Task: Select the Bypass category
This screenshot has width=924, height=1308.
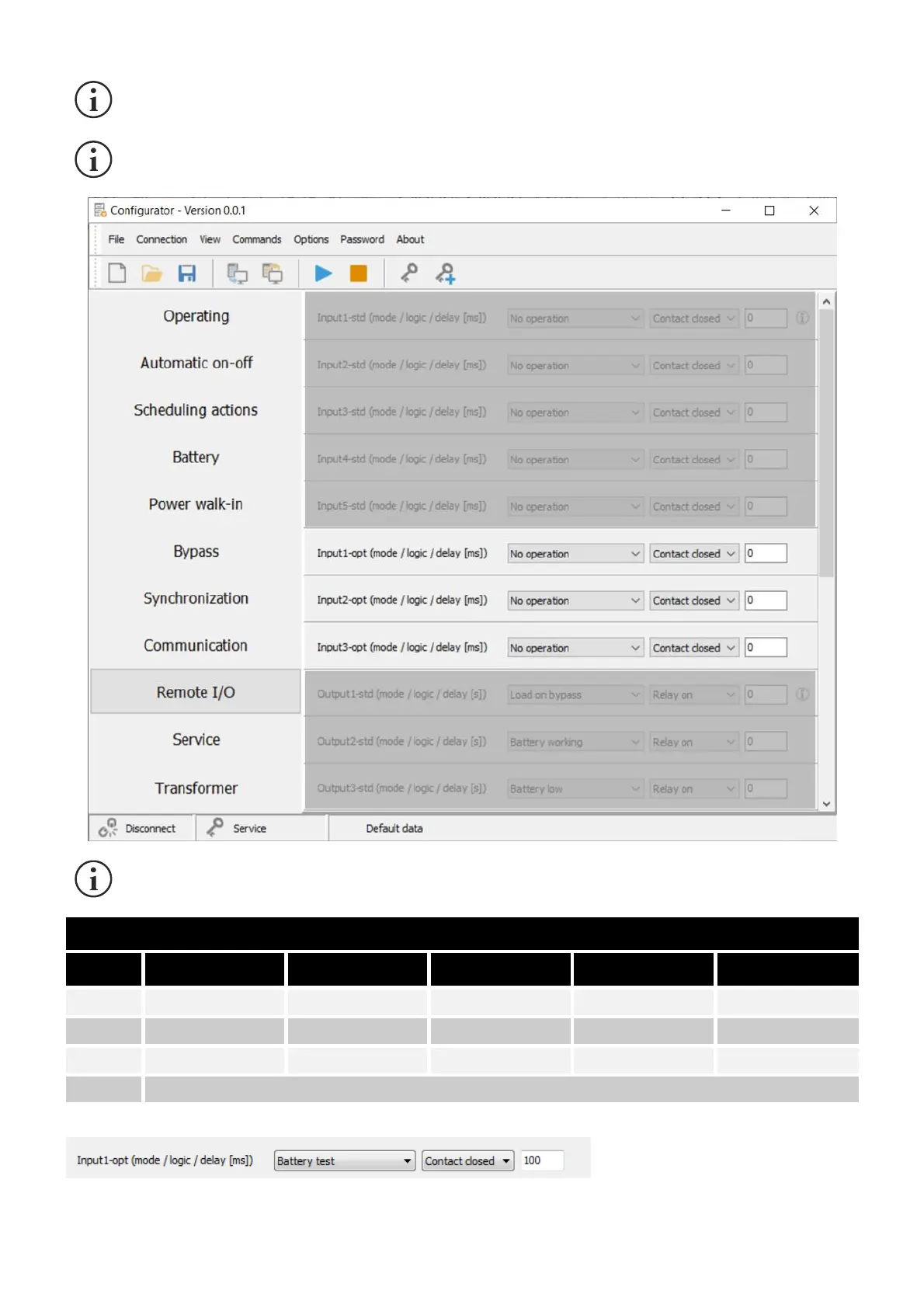Action: click(196, 551)
